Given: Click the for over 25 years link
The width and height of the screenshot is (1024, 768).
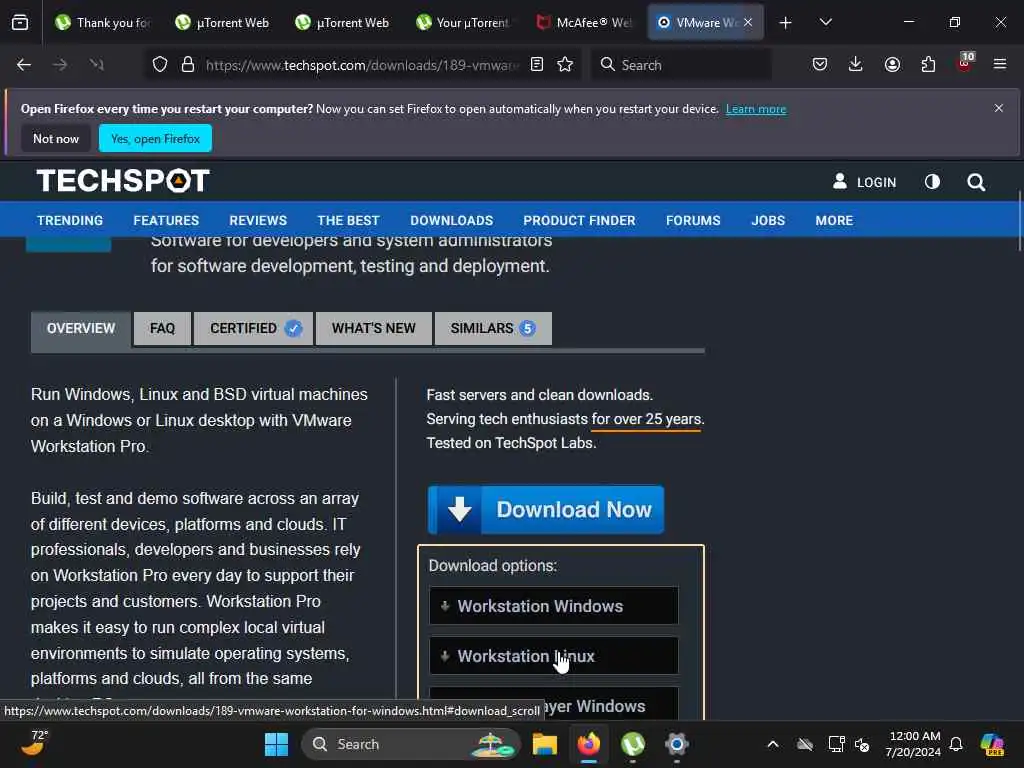Looking at the screenshot, I should 646,419.
